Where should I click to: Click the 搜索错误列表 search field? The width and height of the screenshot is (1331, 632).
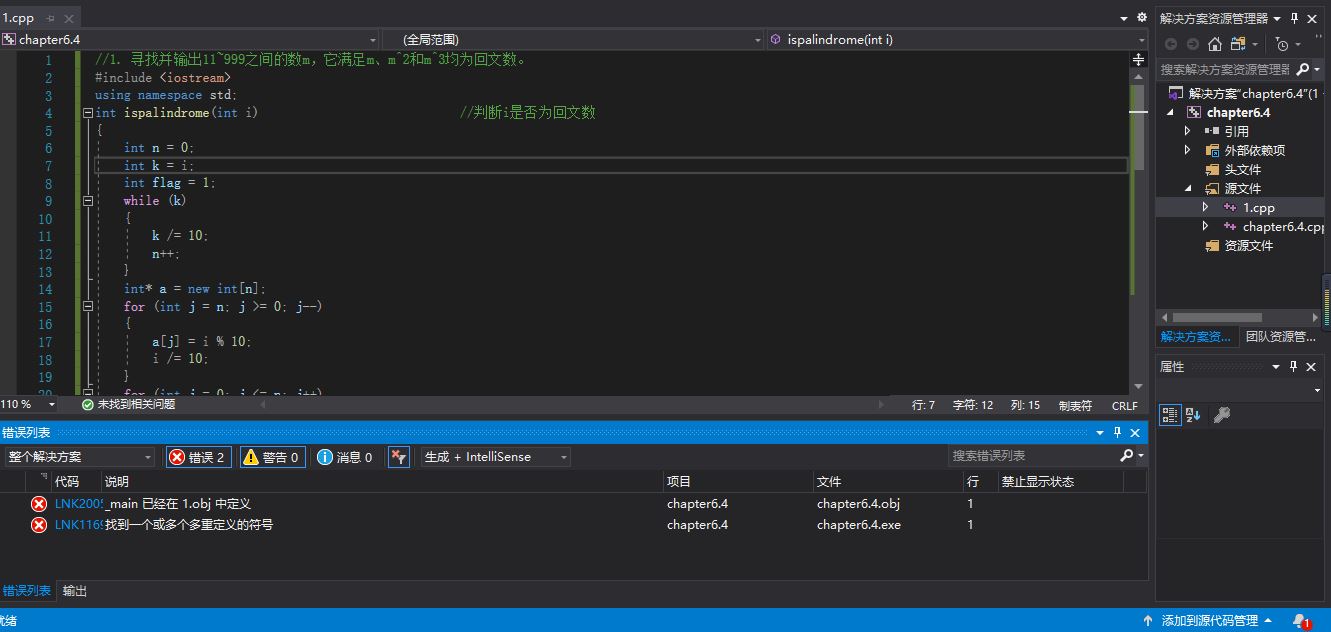(1033, 456)
